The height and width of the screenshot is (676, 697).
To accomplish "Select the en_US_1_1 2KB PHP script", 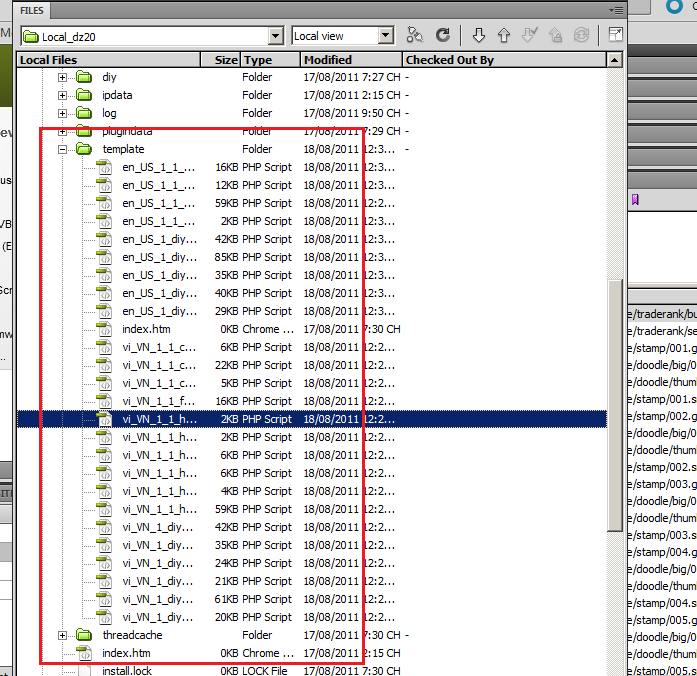I will tap(159, 221).
